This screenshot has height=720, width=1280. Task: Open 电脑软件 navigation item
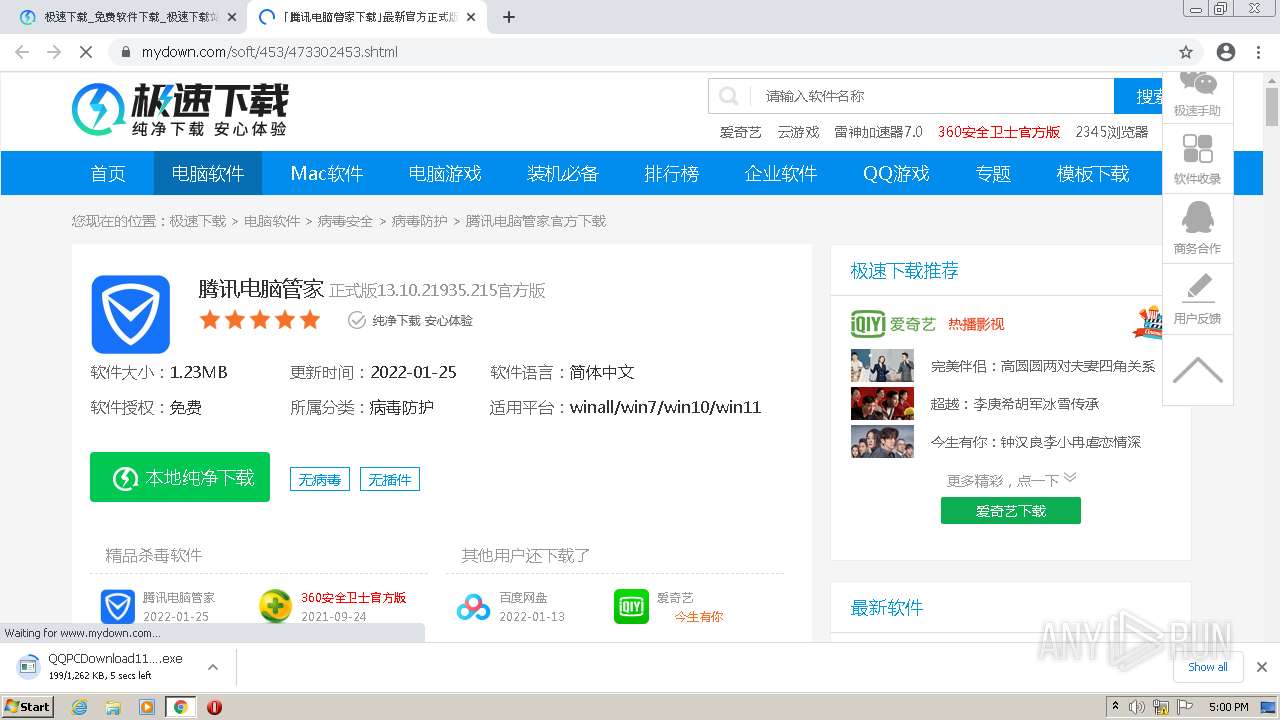[x=208, y=174]
